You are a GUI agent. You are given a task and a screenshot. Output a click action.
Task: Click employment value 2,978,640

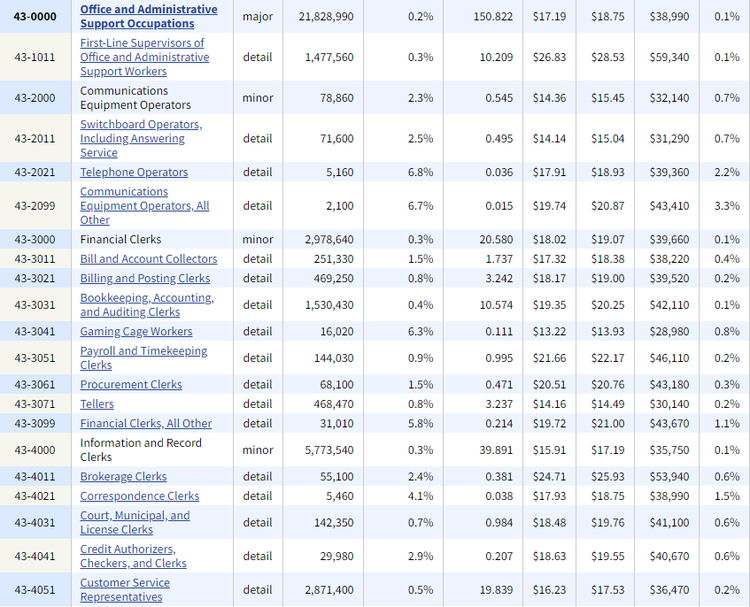pos(330,240)
